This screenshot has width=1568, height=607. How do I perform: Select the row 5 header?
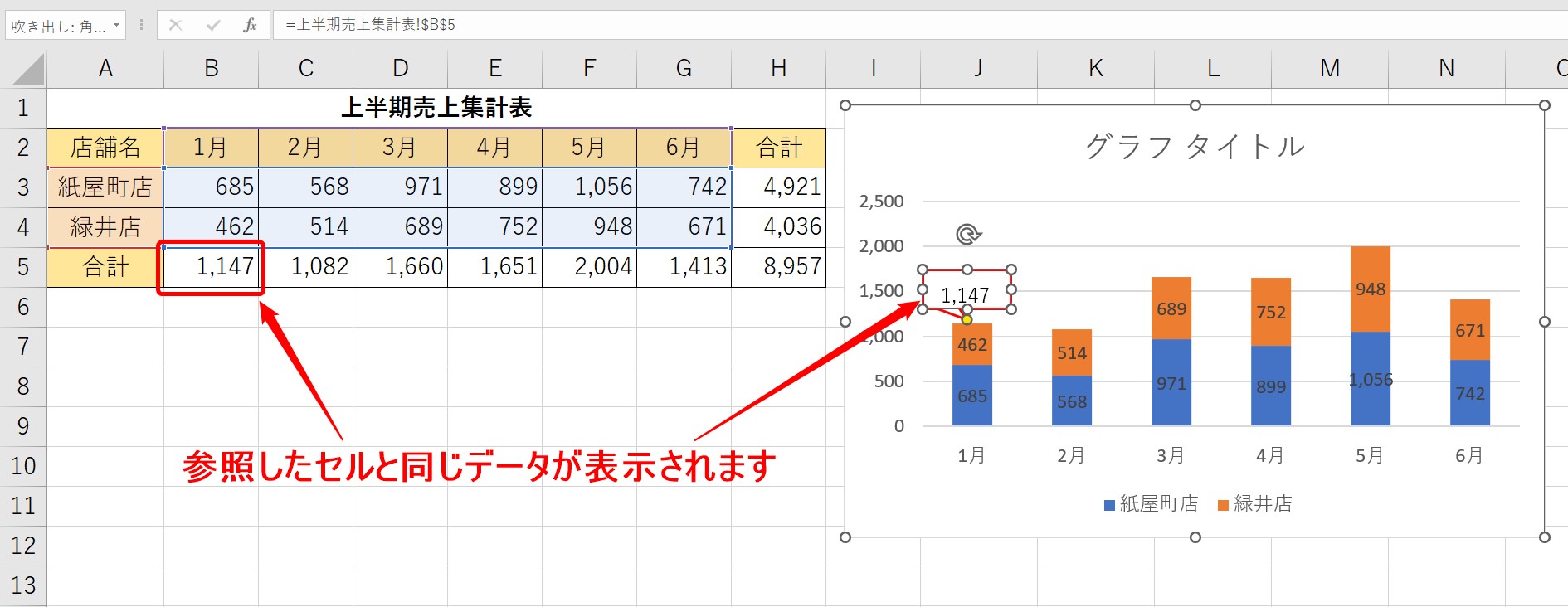(23, 267)
